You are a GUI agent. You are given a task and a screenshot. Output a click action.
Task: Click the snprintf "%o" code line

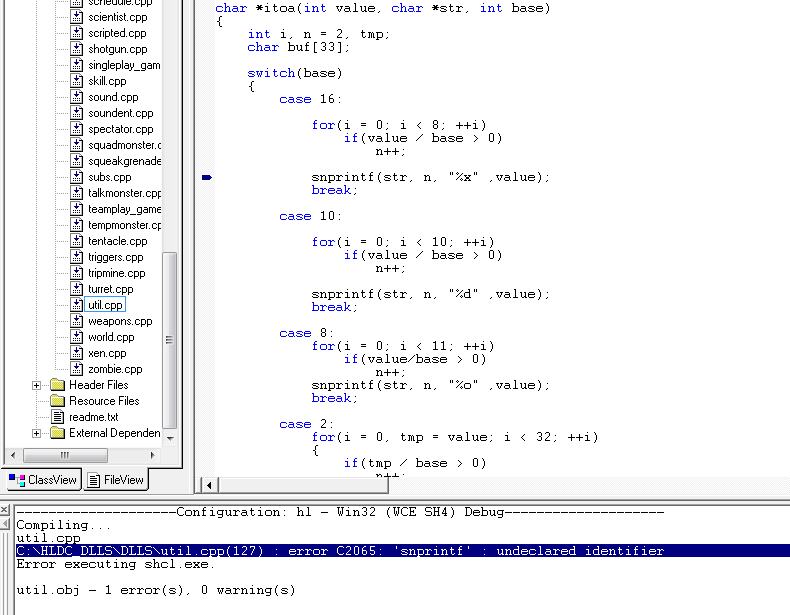click(430, 385)
